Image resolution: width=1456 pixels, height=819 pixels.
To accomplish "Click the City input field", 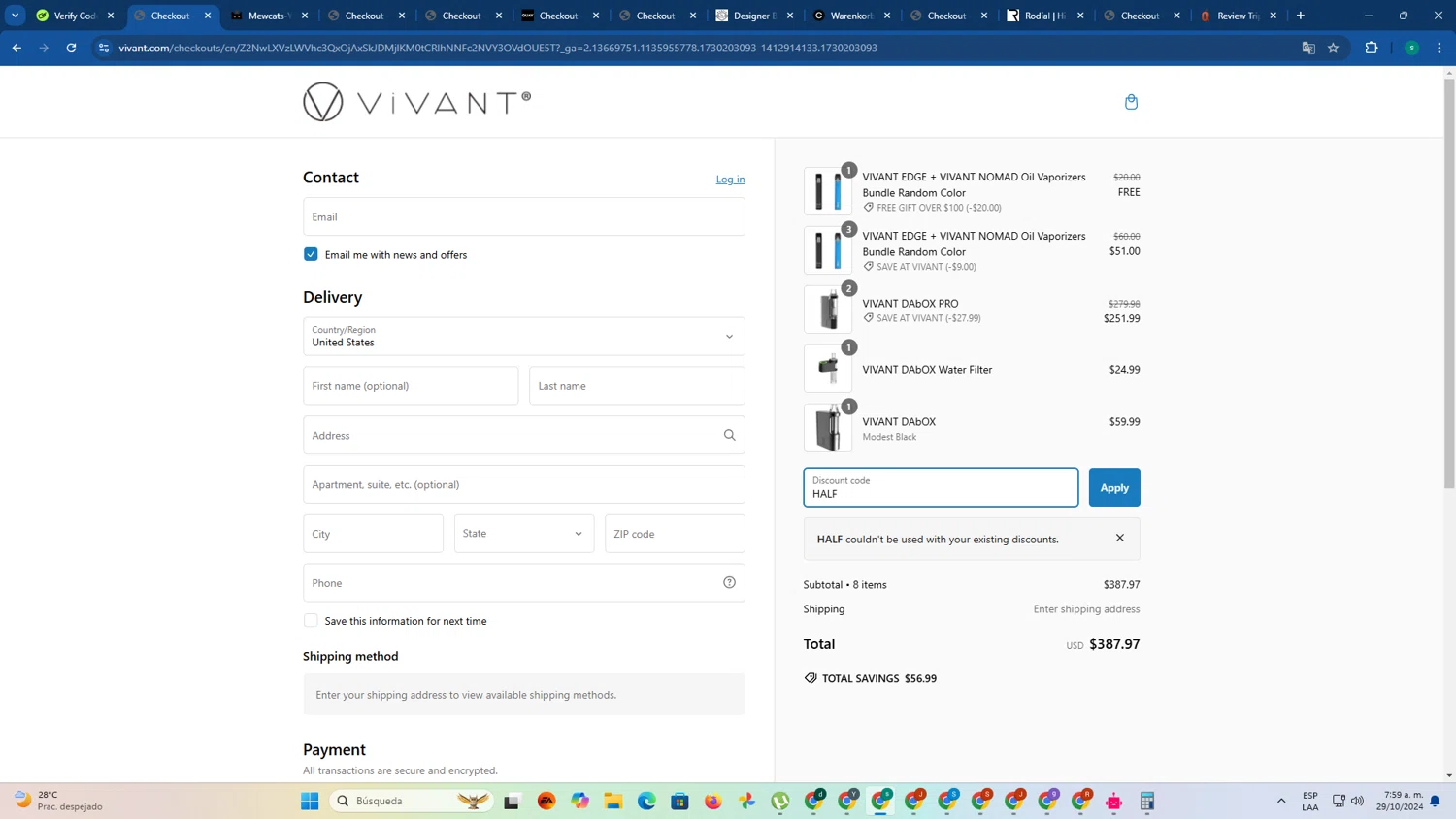I will coord(374,534).
